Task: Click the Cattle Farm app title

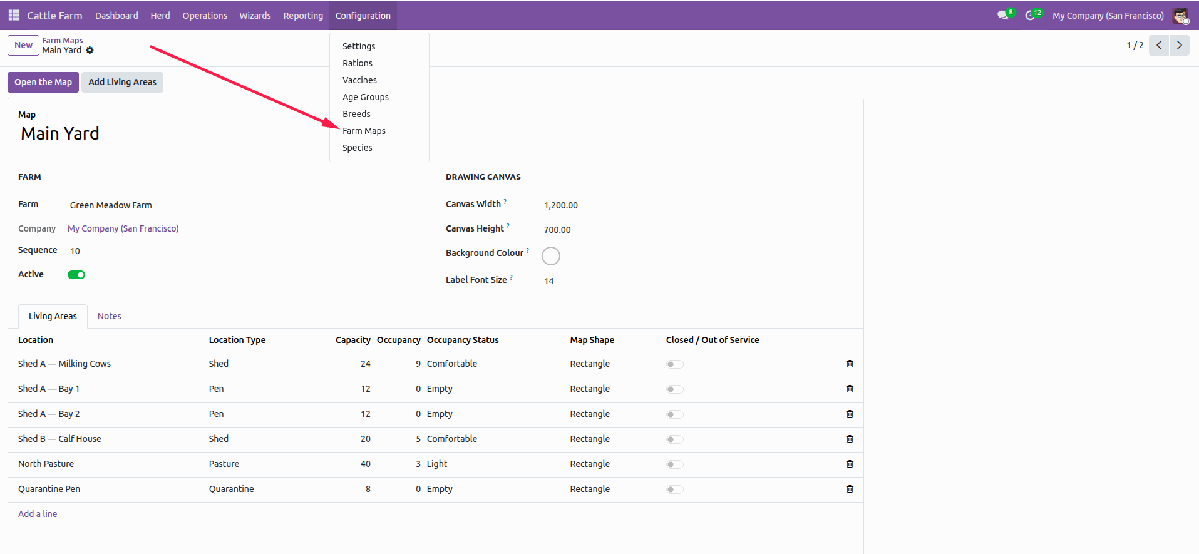Action: pos(55,15)
